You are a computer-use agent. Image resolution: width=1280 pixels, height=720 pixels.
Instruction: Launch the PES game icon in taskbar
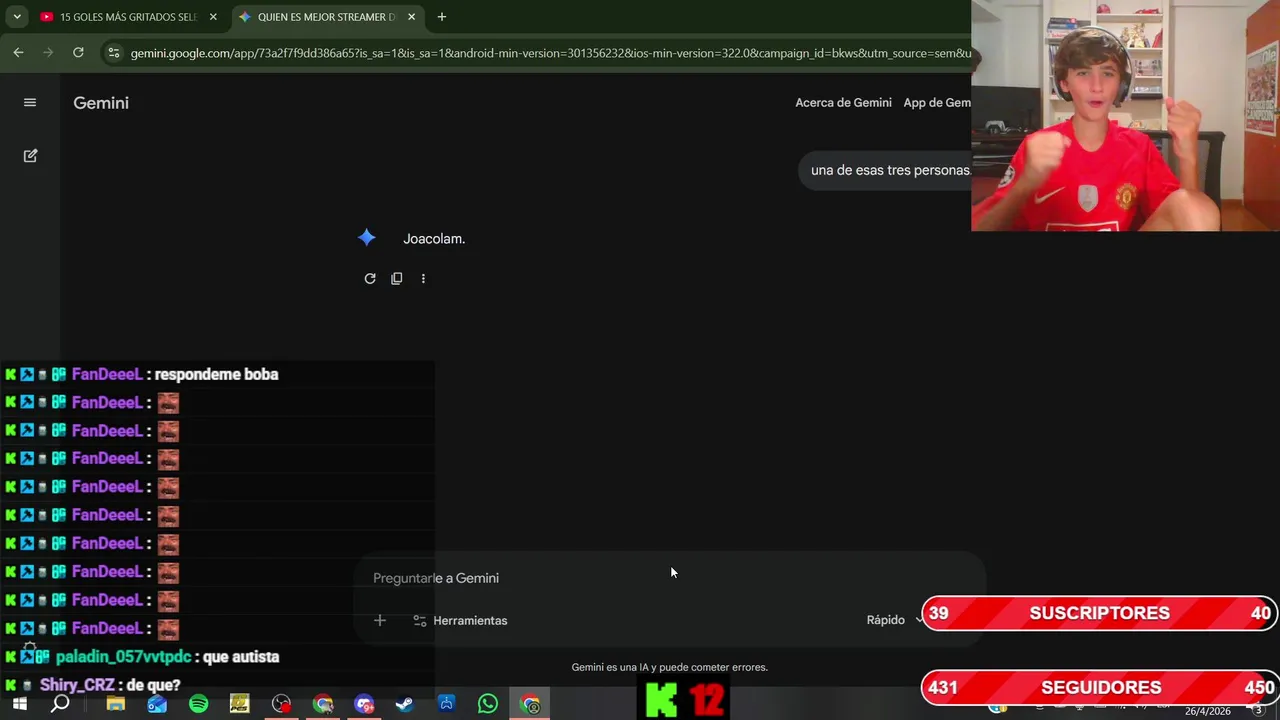point(239,704)
